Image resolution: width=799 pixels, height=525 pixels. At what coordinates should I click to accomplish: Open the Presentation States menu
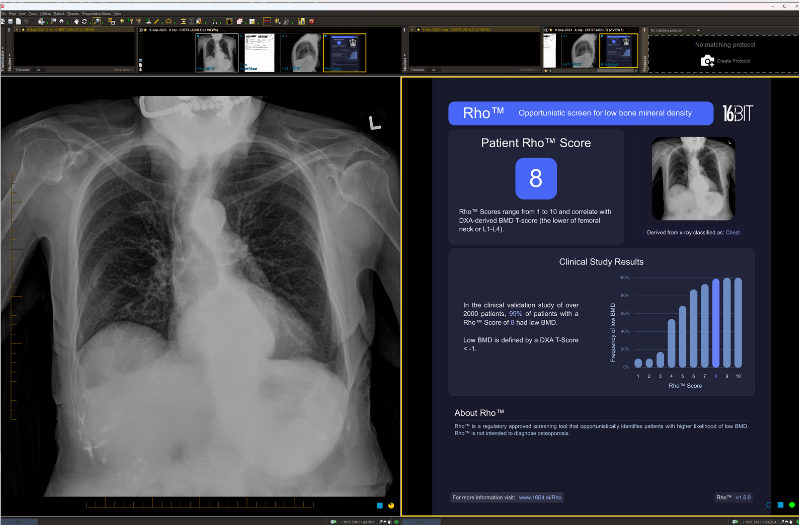tap(96, 14)
